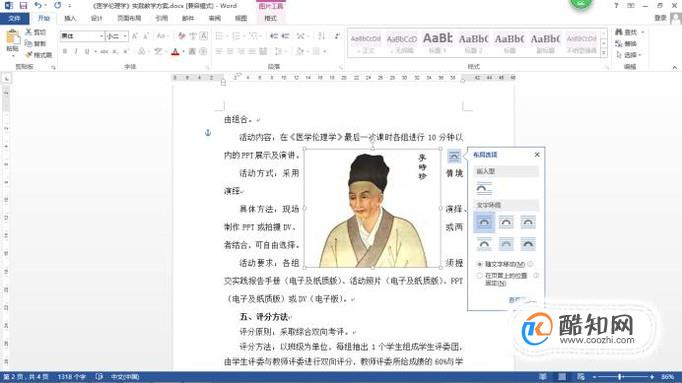This screenshot has width=682, height=383.
Task: Switch to the Page Layout (页面布局) tab
Action: [x=129, y=18]
